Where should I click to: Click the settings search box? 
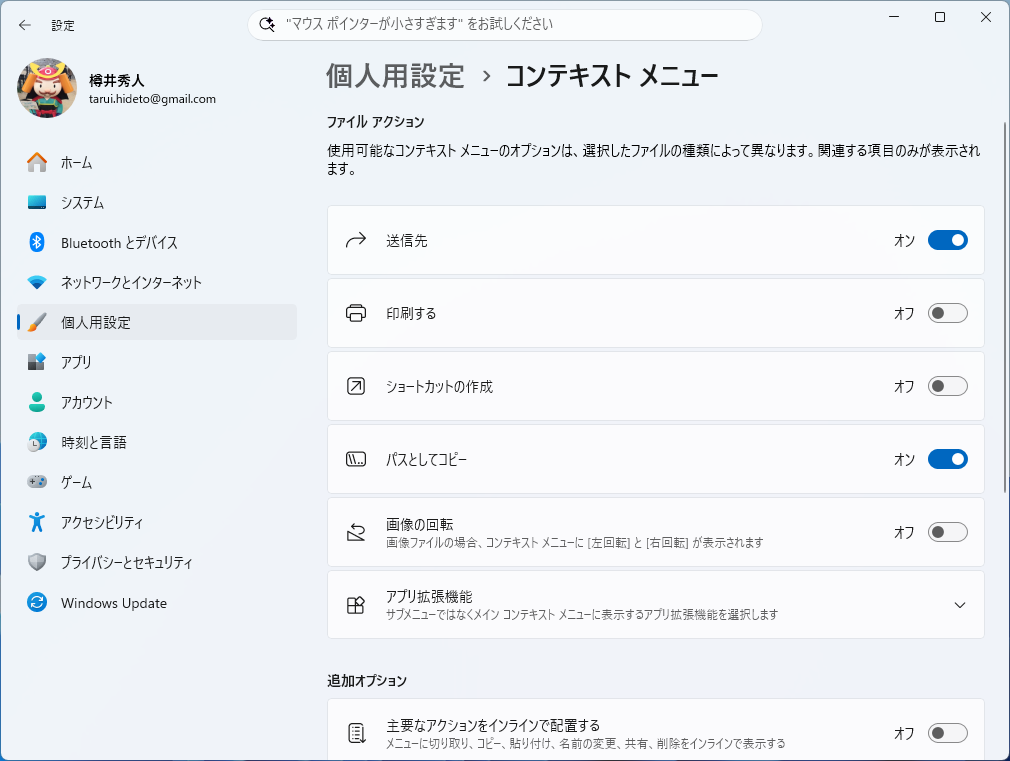[x=505, y=24]
